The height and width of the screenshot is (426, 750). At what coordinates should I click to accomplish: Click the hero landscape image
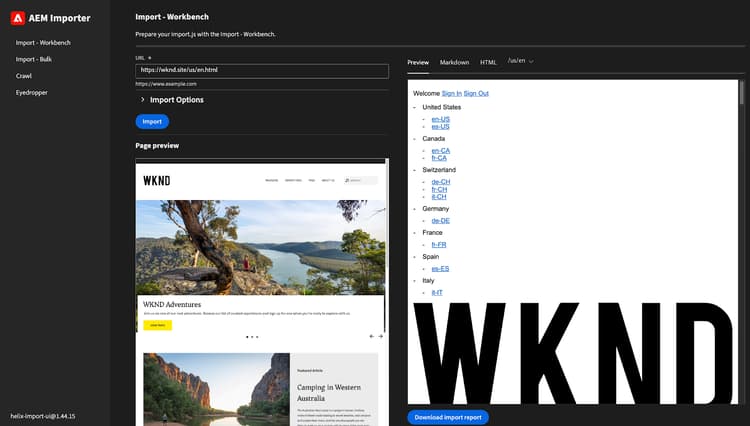coord(260,247)
